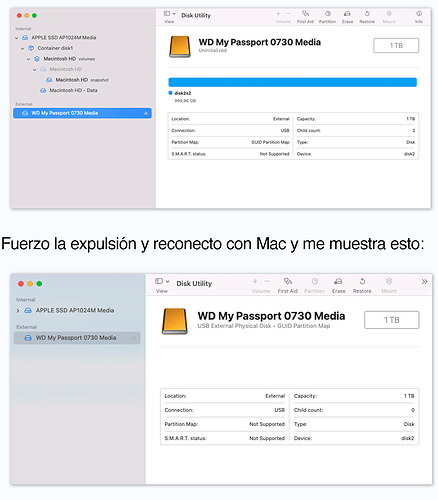Collapse the dimmed Macintosh HD item
The image size is (438, 500).
click(35, 70)
